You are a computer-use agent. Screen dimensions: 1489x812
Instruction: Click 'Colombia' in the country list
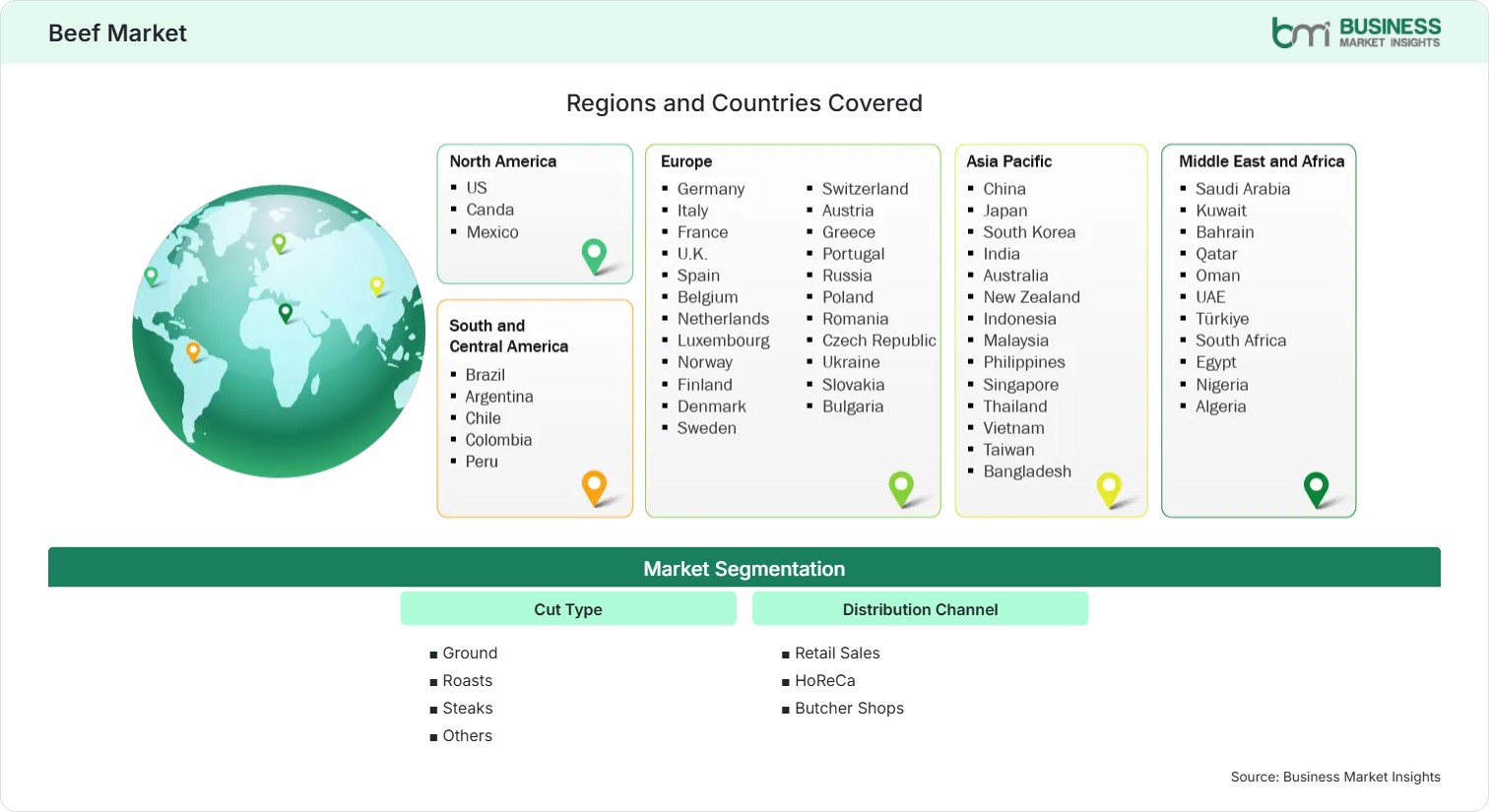[x=498, y=440]
